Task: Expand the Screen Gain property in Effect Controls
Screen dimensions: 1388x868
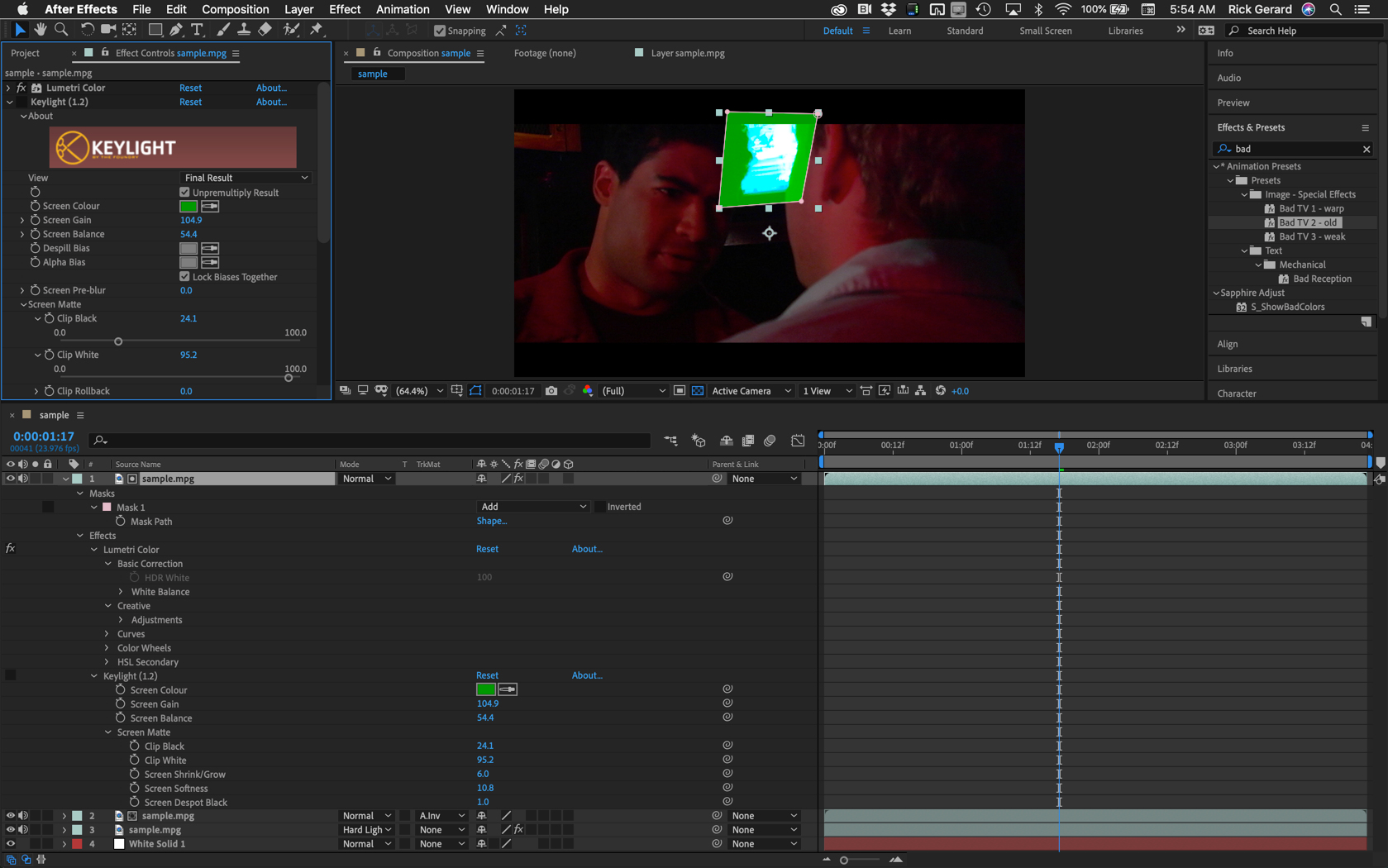Action: (22, 220)
